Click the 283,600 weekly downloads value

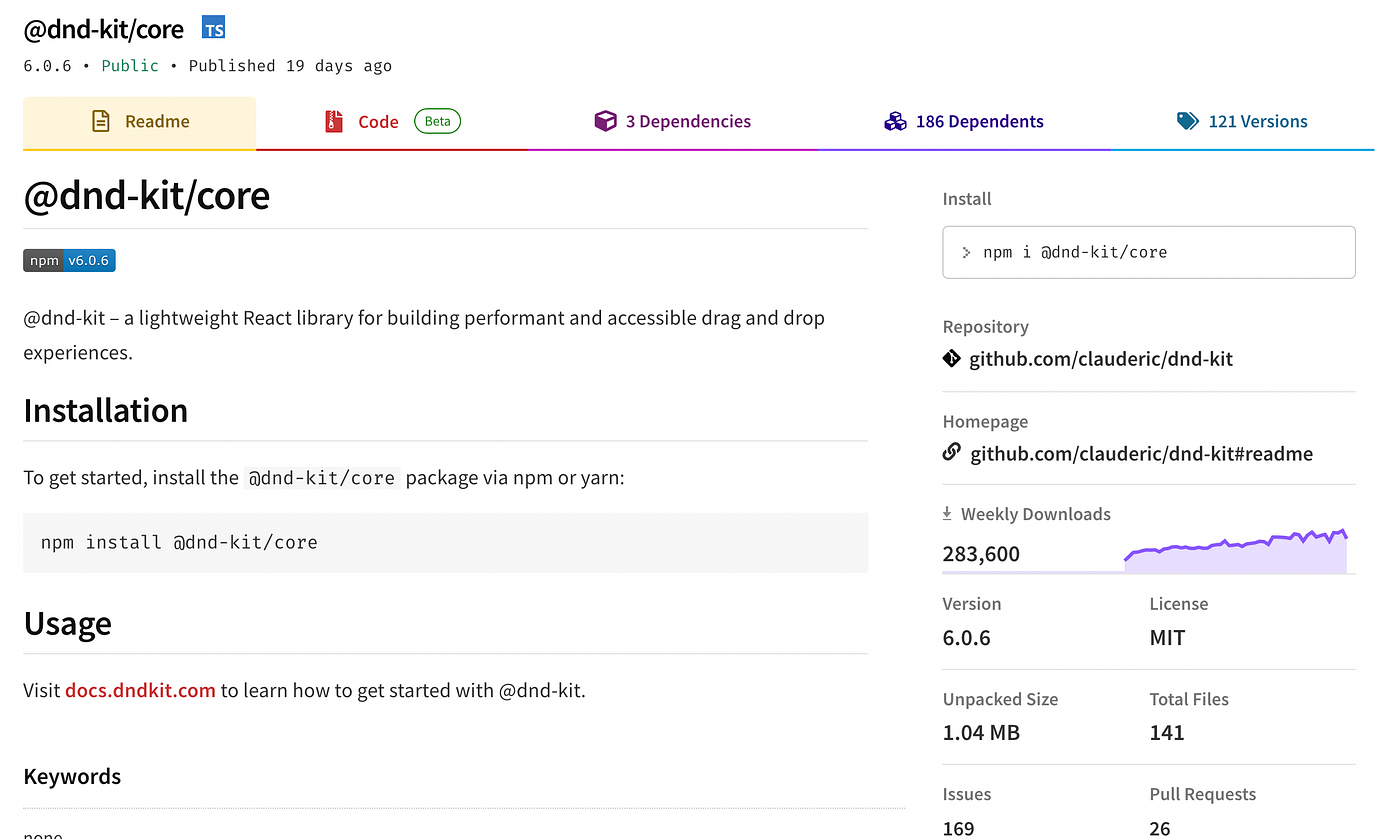(981, 554)
